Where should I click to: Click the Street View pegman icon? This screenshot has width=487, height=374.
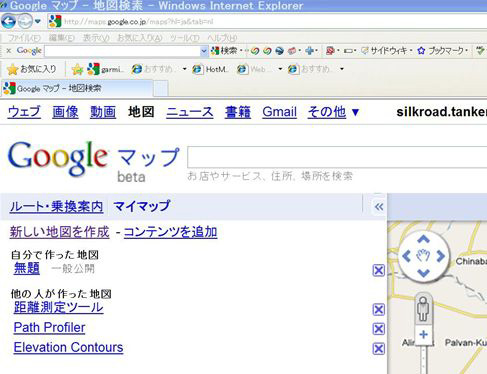[423, 309]
